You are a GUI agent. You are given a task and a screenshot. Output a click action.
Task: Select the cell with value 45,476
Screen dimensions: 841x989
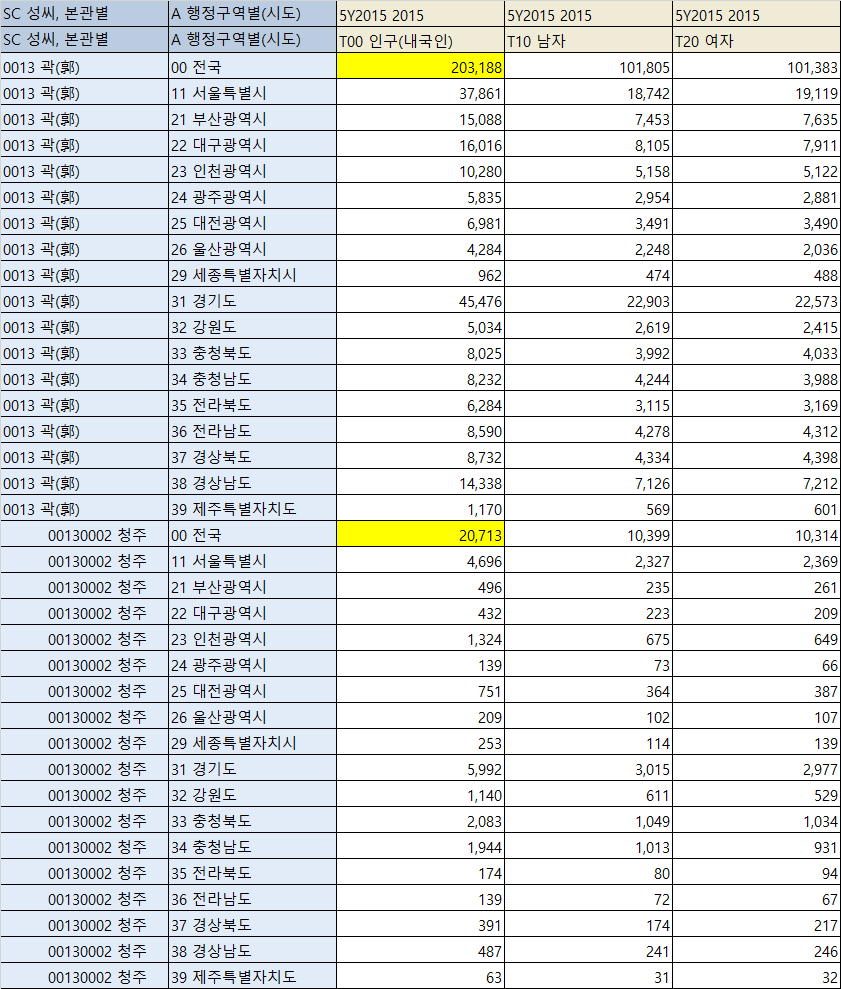click(x=420, y=301)
